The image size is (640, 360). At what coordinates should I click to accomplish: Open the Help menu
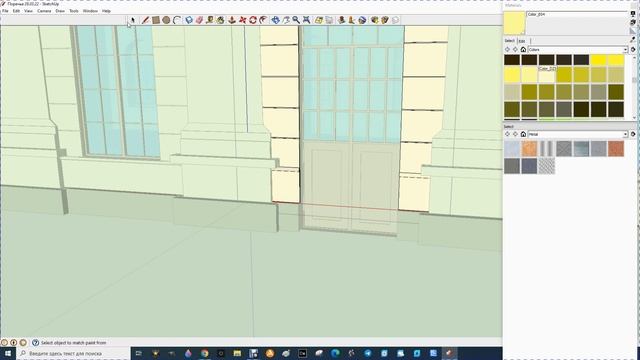106,11
